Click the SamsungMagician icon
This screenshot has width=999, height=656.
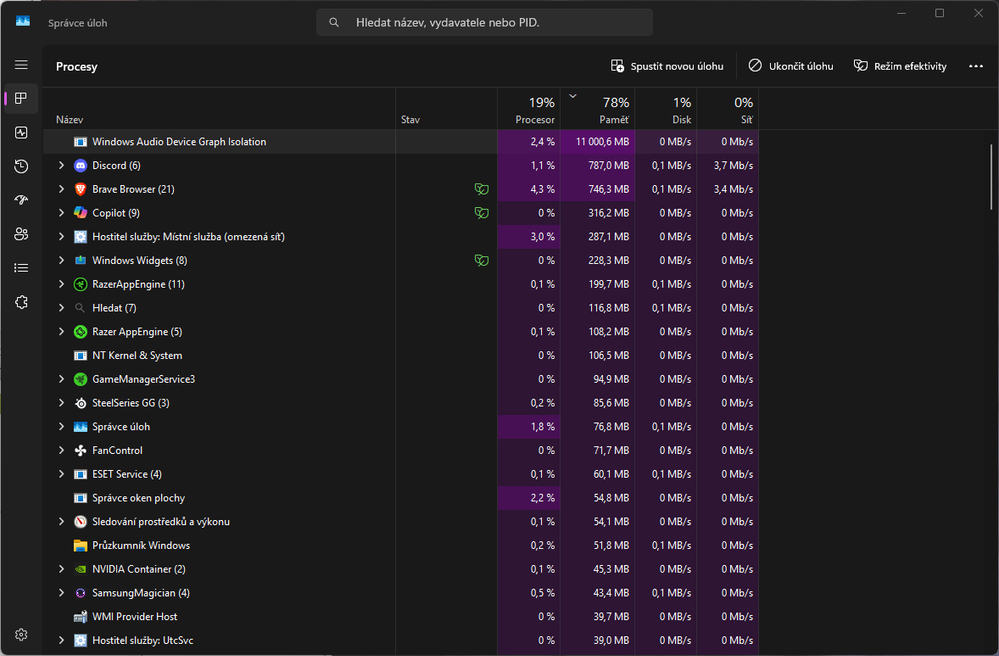80,593
